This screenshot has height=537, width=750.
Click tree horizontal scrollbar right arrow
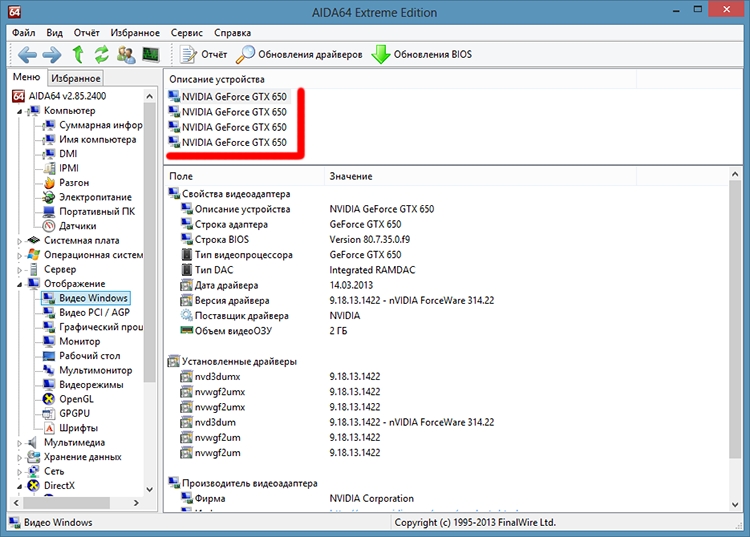tap(136, 503)
